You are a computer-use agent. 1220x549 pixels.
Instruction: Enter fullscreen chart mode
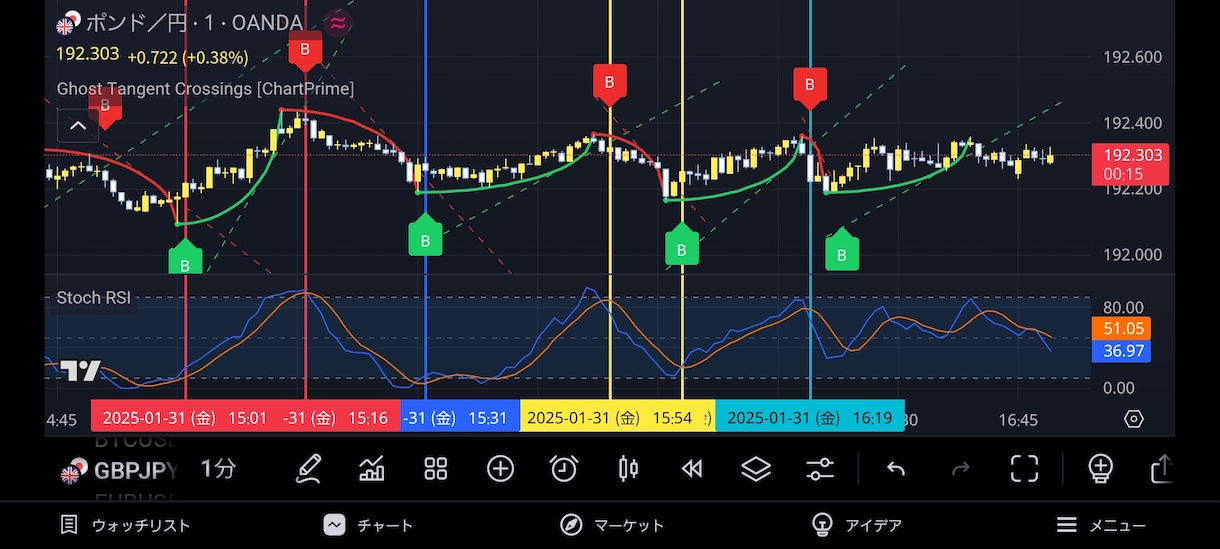pos(1024,468)
